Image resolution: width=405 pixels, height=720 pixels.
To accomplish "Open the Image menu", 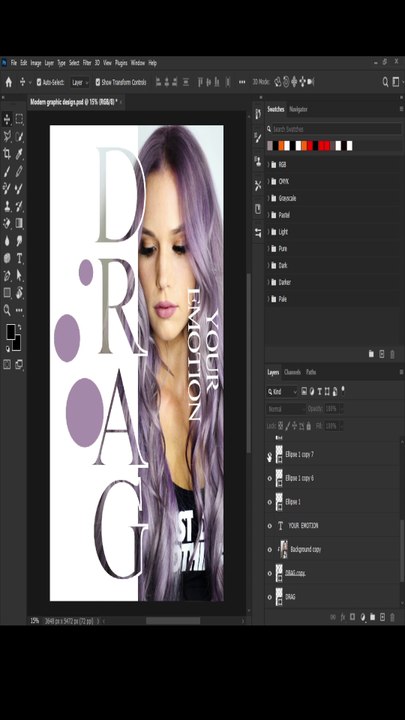I will 36,63.
